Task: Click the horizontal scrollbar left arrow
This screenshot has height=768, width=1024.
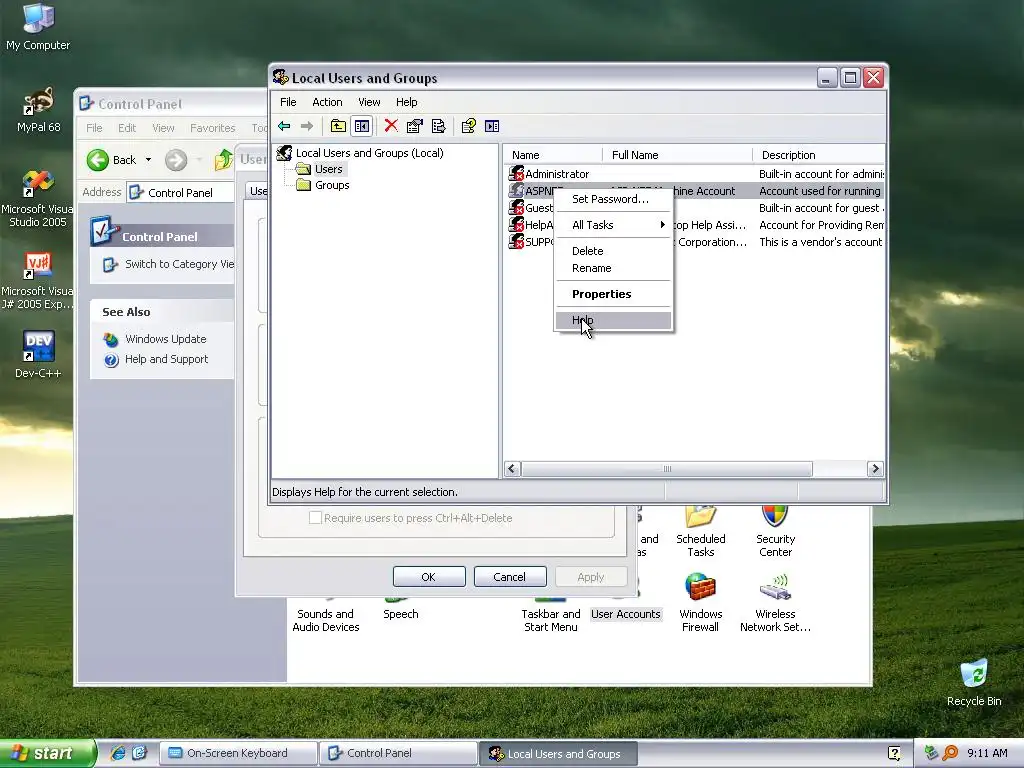Action: tap(513, 469)
